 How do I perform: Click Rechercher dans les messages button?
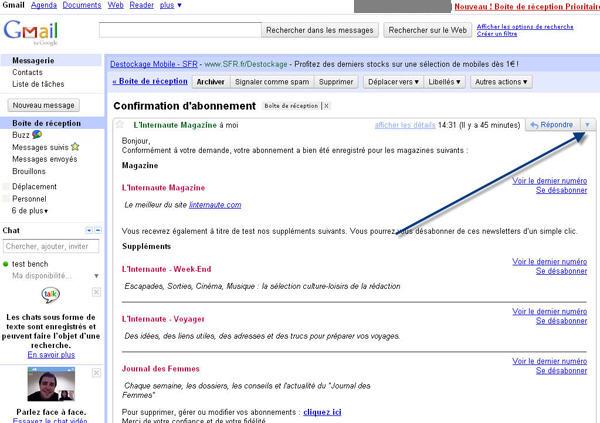(320, 30)
